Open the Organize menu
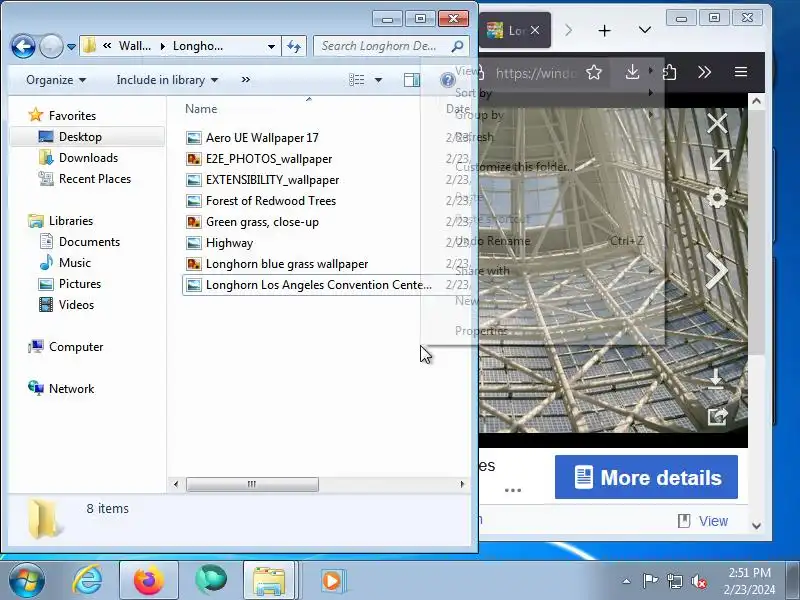The height and width of the screenshot is (600, 800). (56, 80)
